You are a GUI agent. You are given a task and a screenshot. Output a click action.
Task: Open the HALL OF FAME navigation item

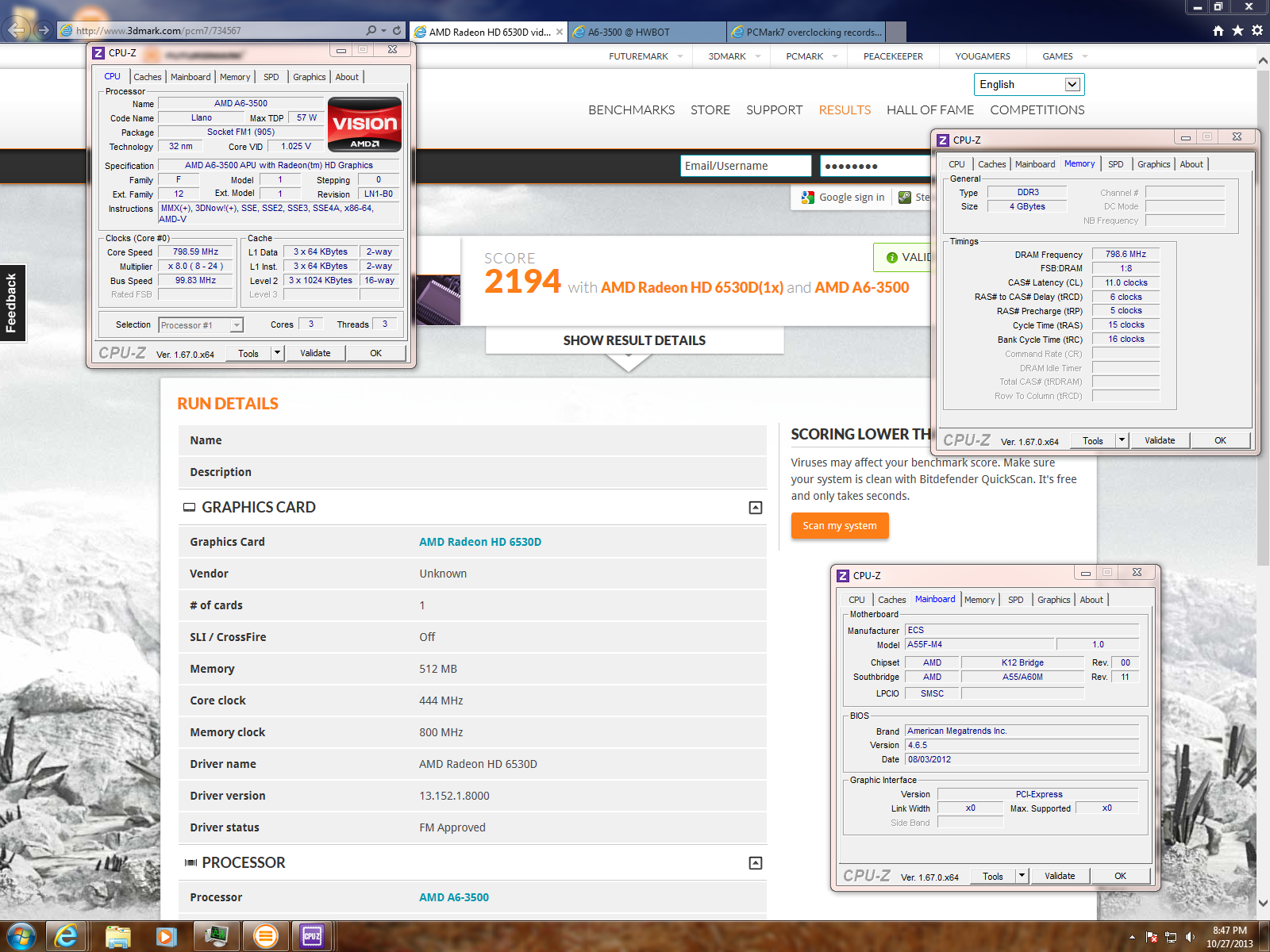tap(930, 109)
